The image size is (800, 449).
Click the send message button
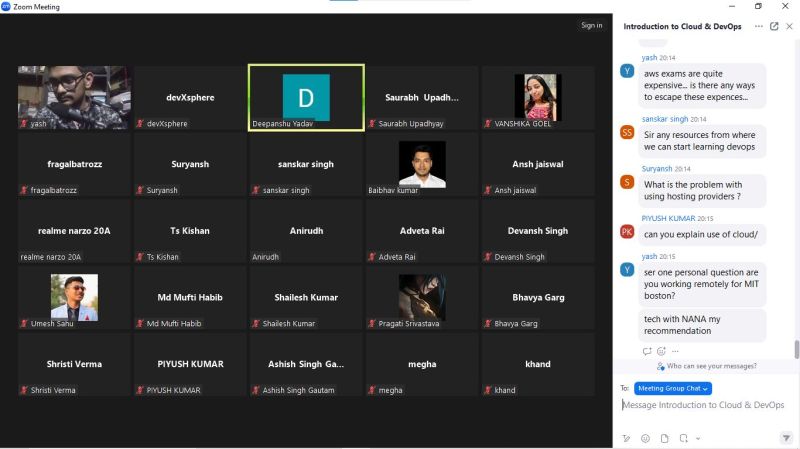click(786, 438)
